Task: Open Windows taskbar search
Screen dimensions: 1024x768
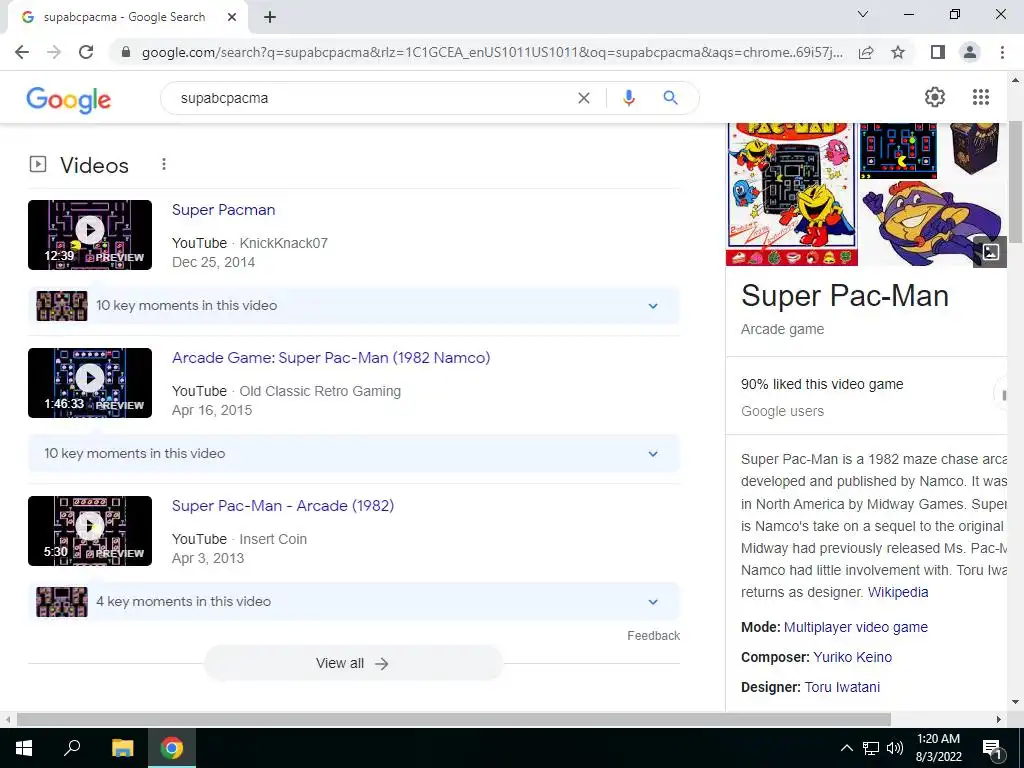Action: (x=72, y=748)
